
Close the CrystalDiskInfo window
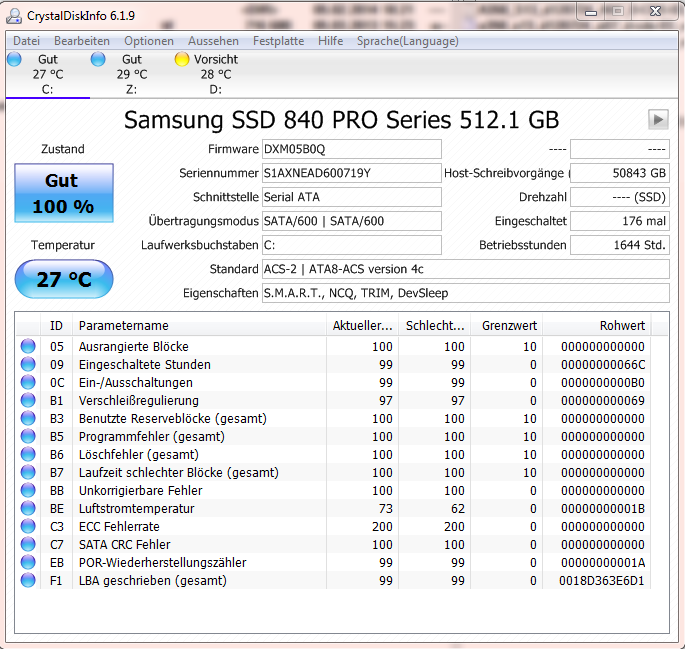click(x=655, y=12)
